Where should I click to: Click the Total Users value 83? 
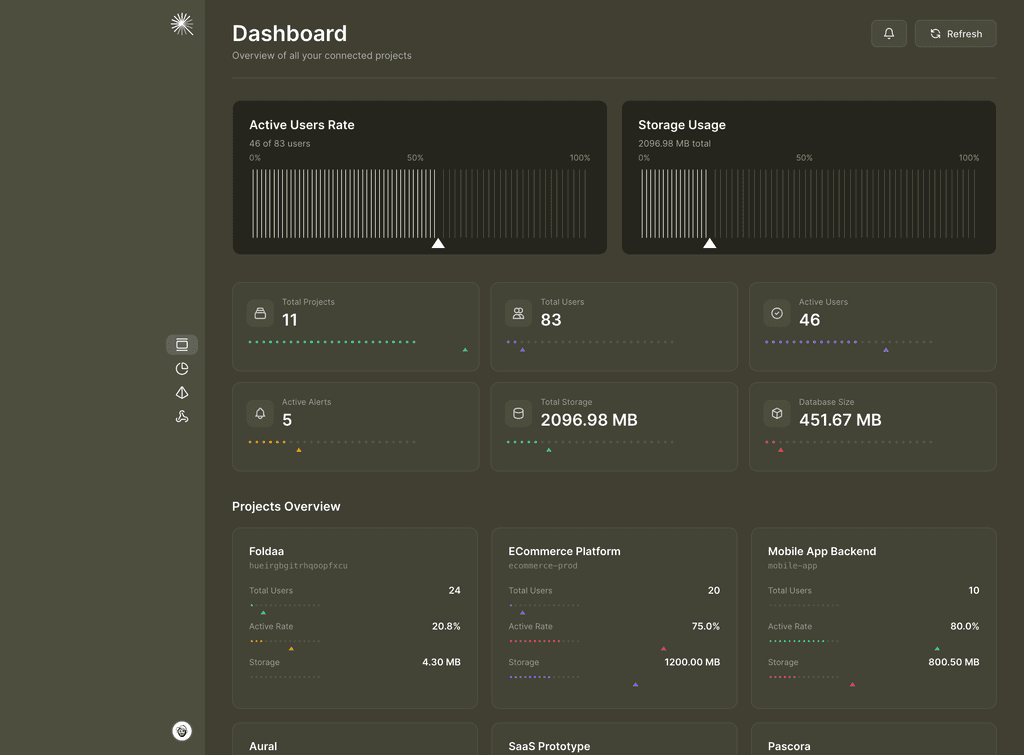click(551, 320)
